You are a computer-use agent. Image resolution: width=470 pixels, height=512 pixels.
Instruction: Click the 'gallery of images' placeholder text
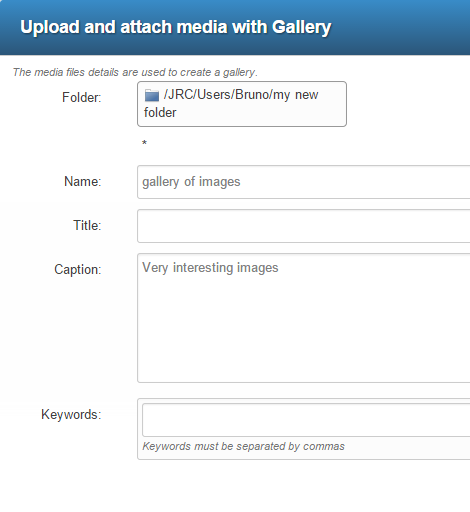[x=191, y=182]
